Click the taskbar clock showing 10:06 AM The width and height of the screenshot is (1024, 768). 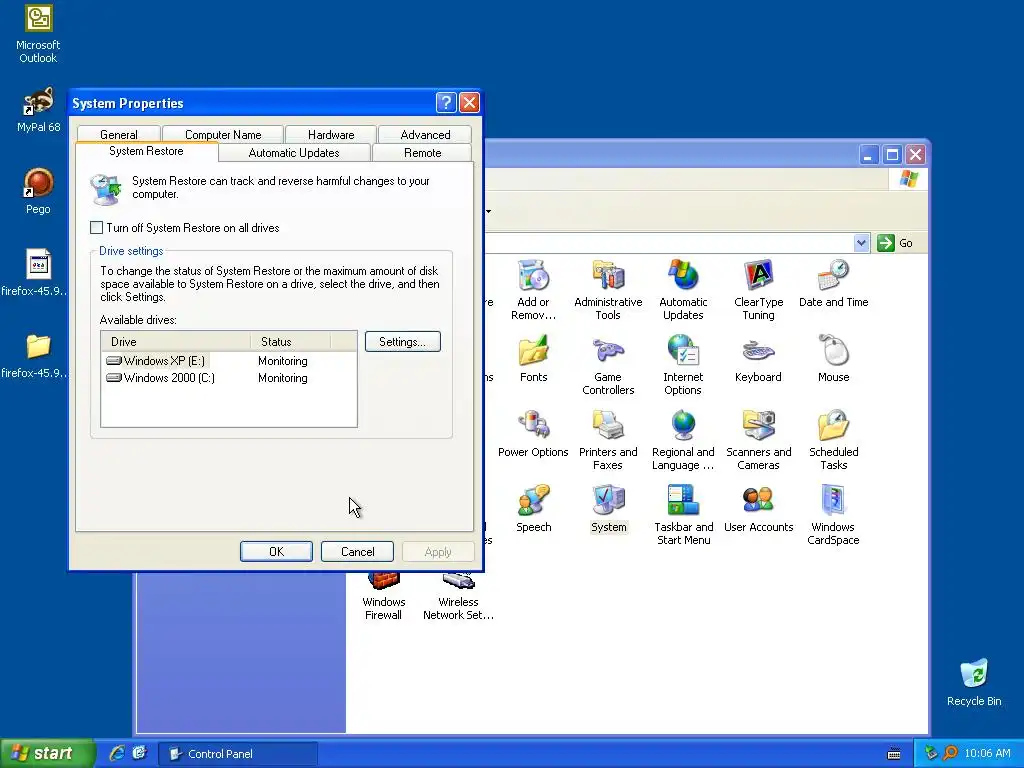click(987, 753)
